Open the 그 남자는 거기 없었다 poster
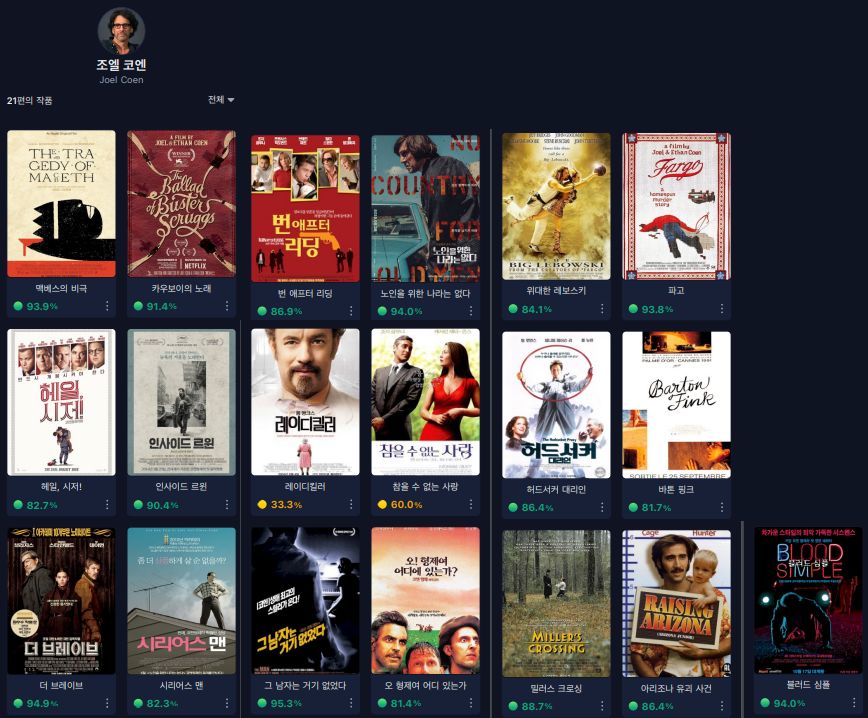Screen dimensions: 868x718 305,601
